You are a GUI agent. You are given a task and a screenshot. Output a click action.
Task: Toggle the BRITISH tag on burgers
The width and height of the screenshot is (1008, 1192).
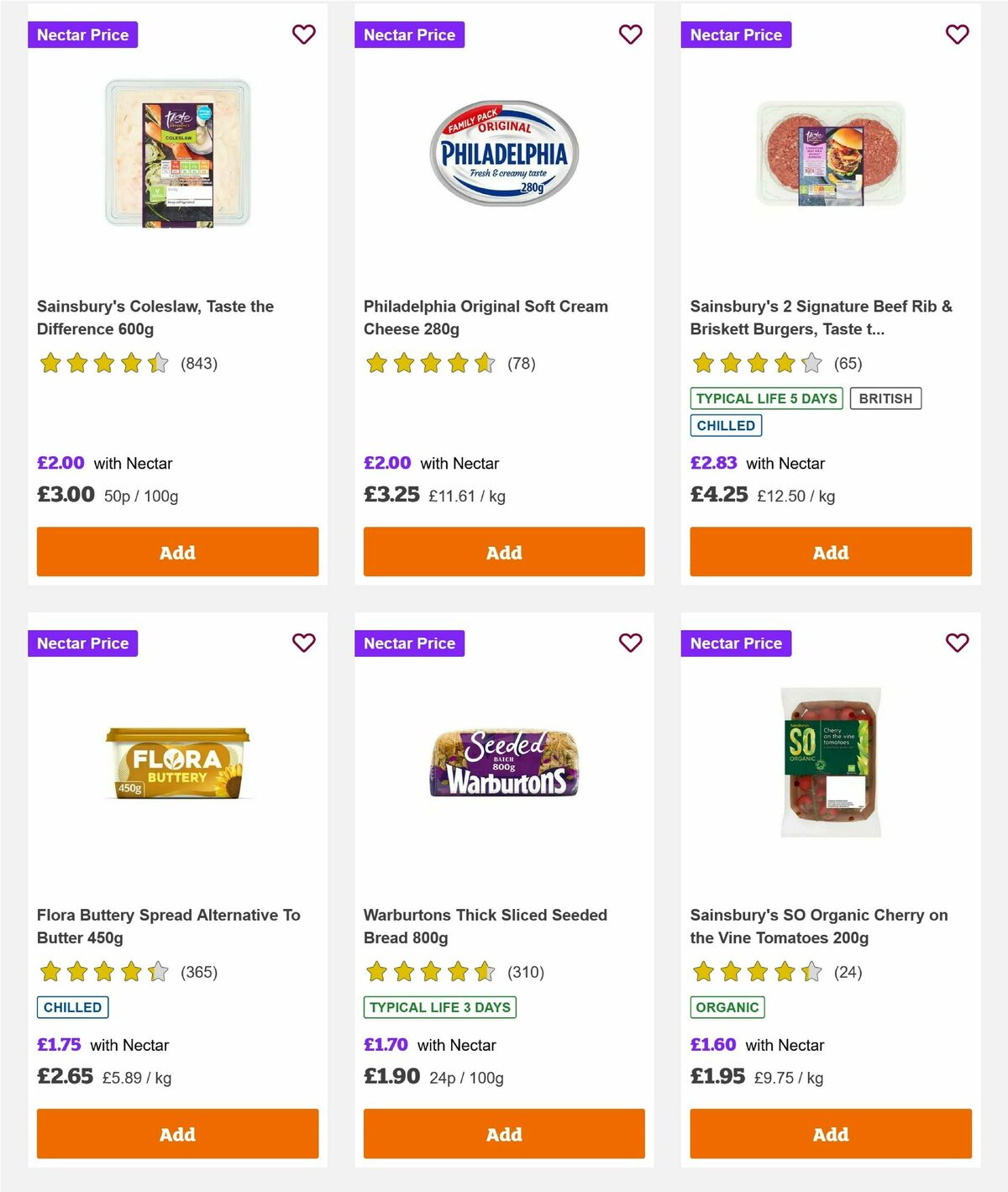[885, 398]
